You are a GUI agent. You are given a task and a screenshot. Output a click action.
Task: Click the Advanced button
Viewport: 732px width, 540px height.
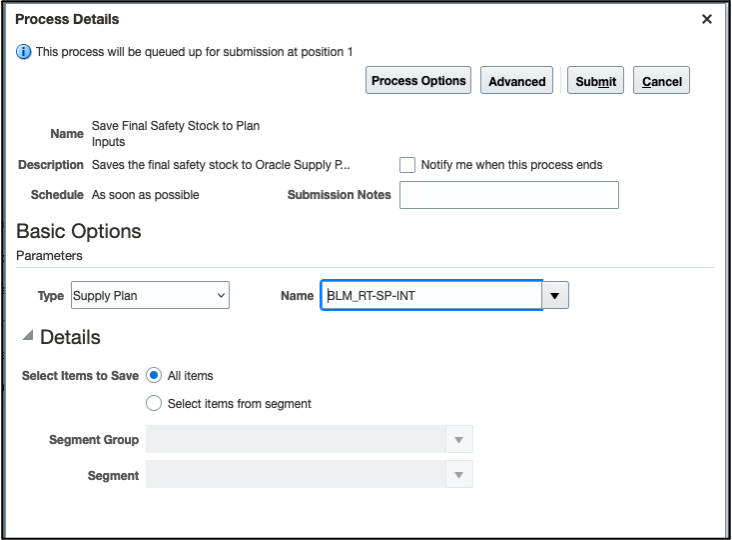coord(517,82)
